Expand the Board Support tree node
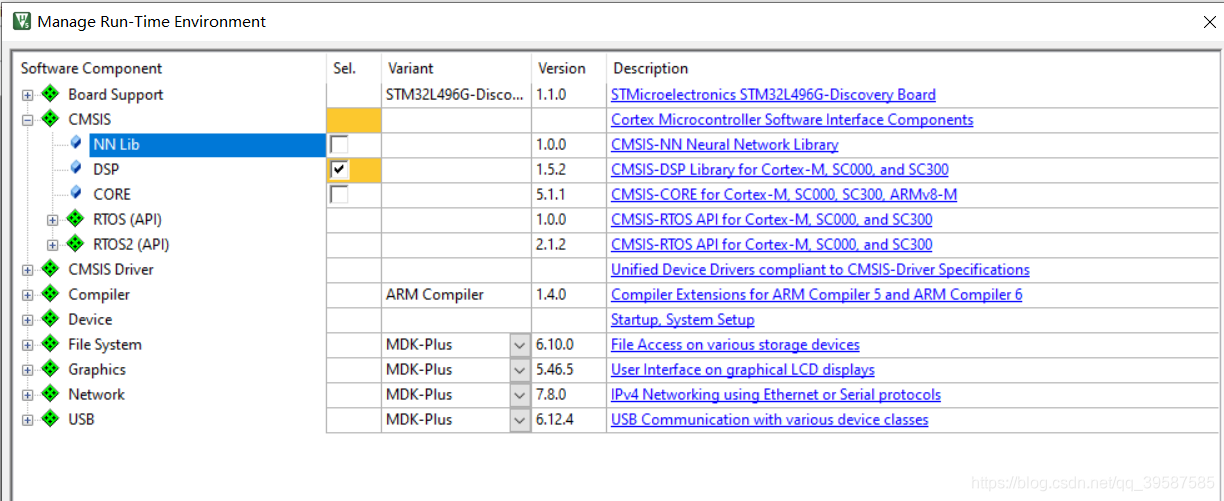 pyautogui.click(x=27, y=95)
